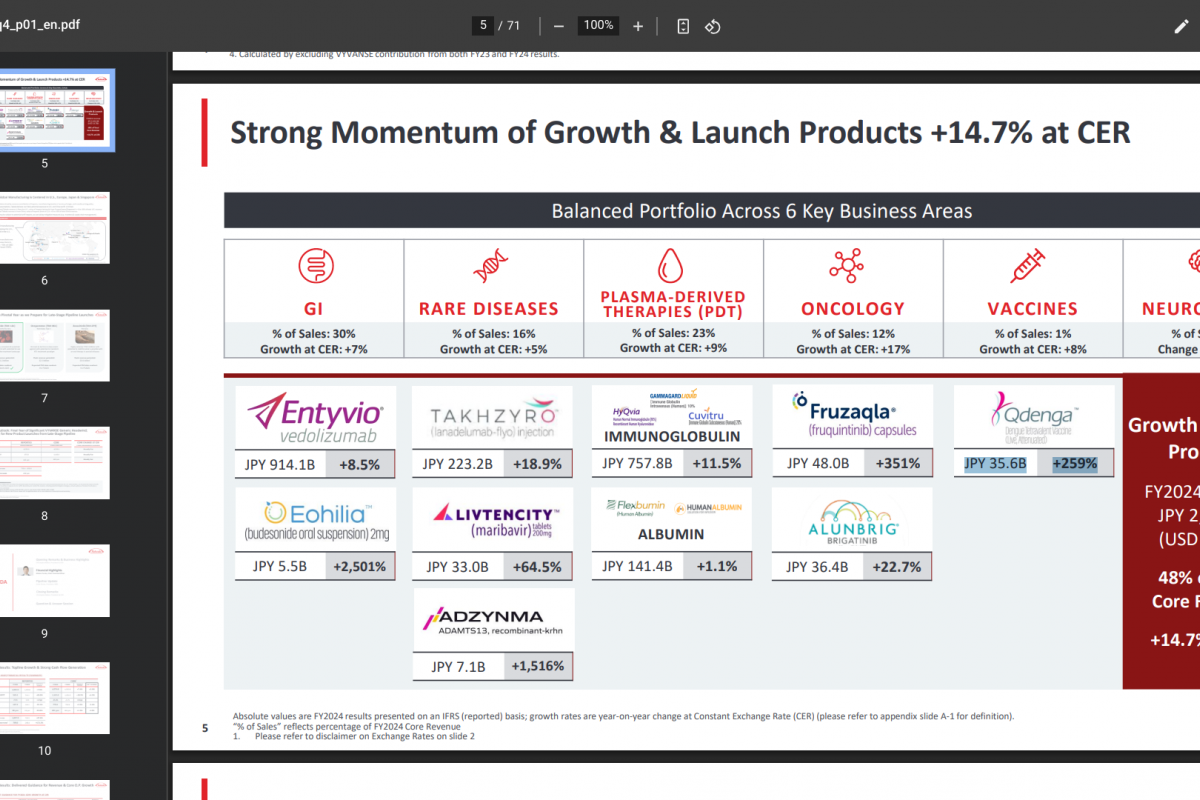The height and width of the screenshot is (800, 1200).
Task: Click the 'ONCOLOGY' heading
Action: pos(853,309)
